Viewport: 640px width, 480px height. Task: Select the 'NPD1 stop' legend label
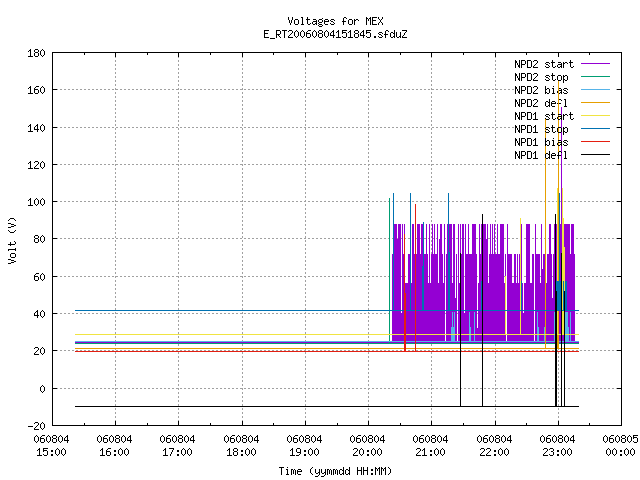[x=541, y=129]
